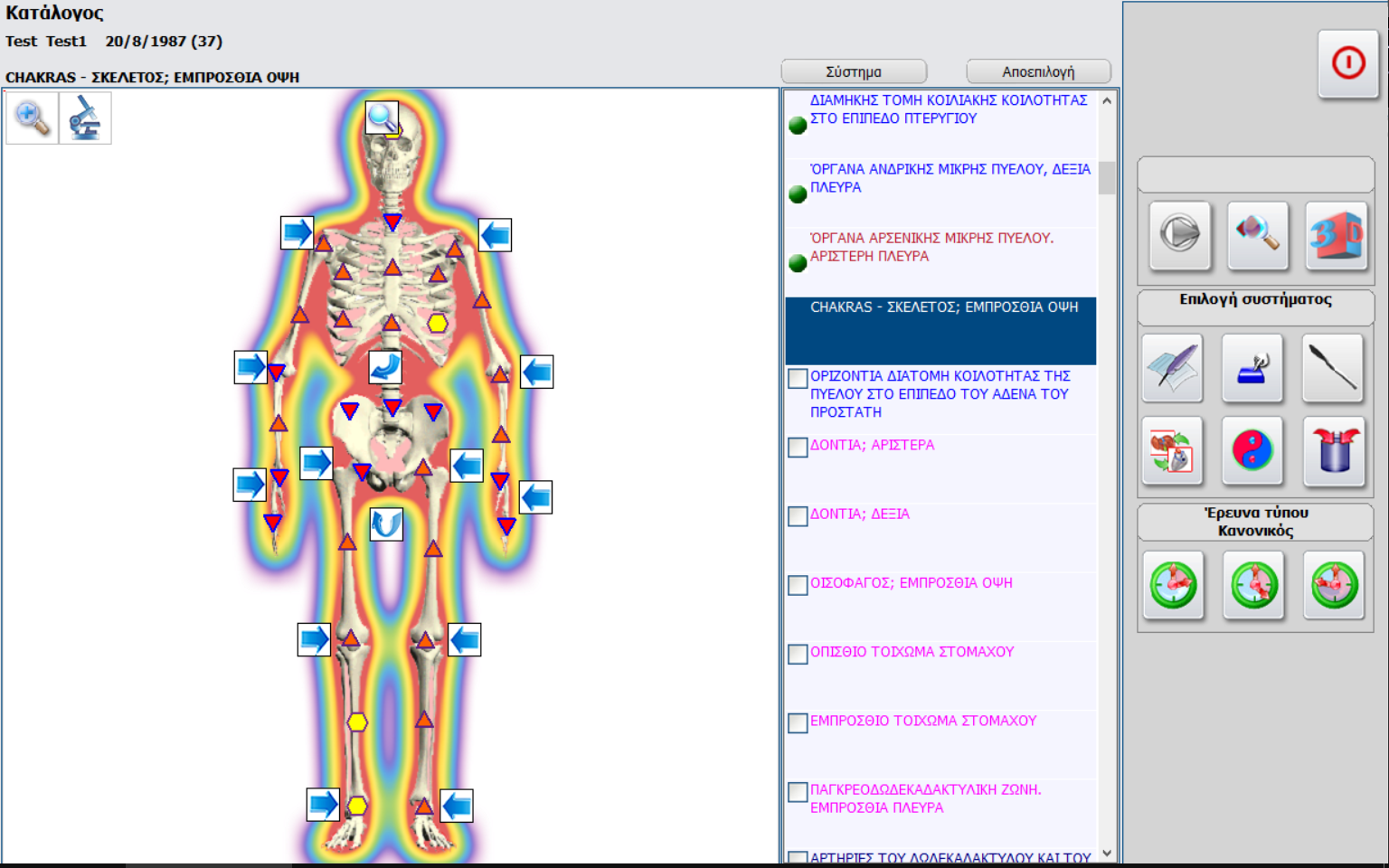Screen dimensions: 1389x868
Task: Click left-pointing arrow beside skeleton's shoulder
Action: click(495, 235)
